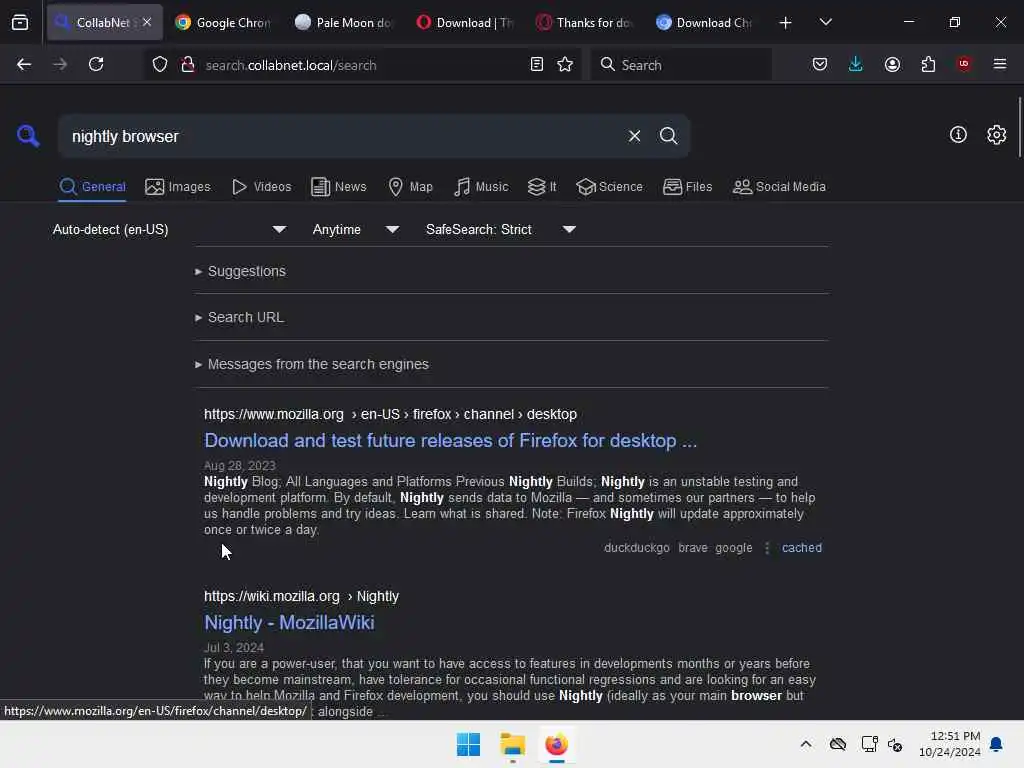Viewport: 1024px width, 768px height.
Task: Open downloads panel
Action: click(x=856, y=64)
